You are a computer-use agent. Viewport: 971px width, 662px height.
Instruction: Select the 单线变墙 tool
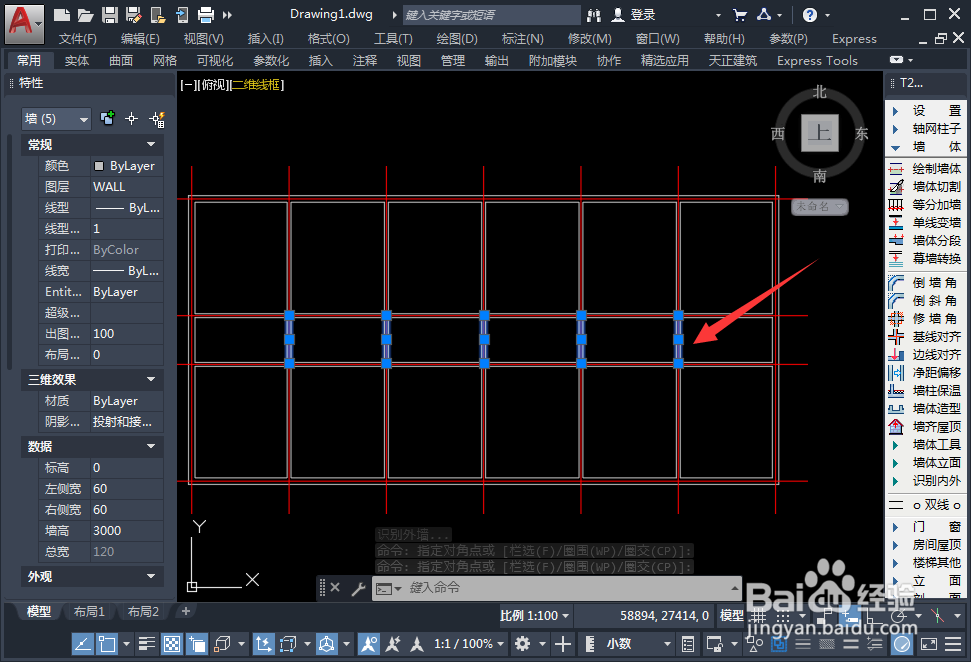(x=926, y=222)
